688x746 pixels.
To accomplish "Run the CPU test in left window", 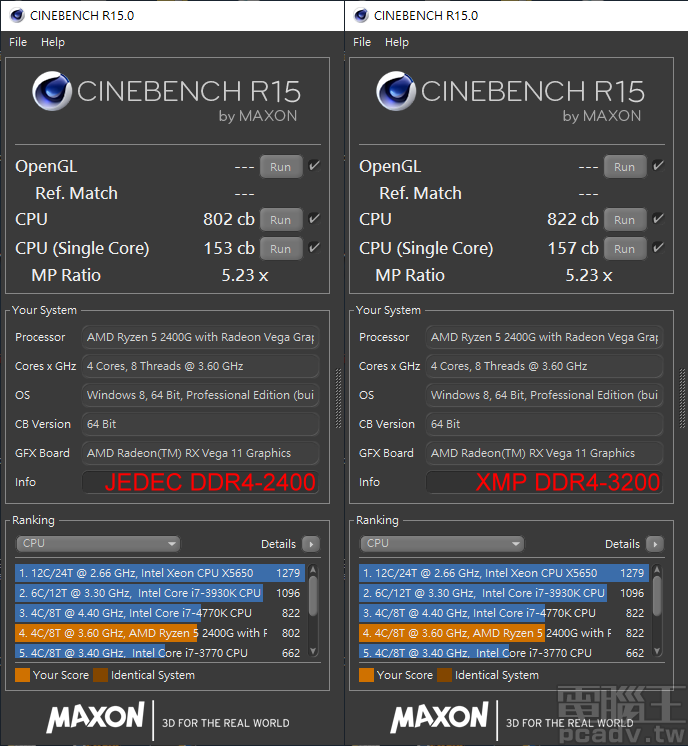I will [280, 220].
